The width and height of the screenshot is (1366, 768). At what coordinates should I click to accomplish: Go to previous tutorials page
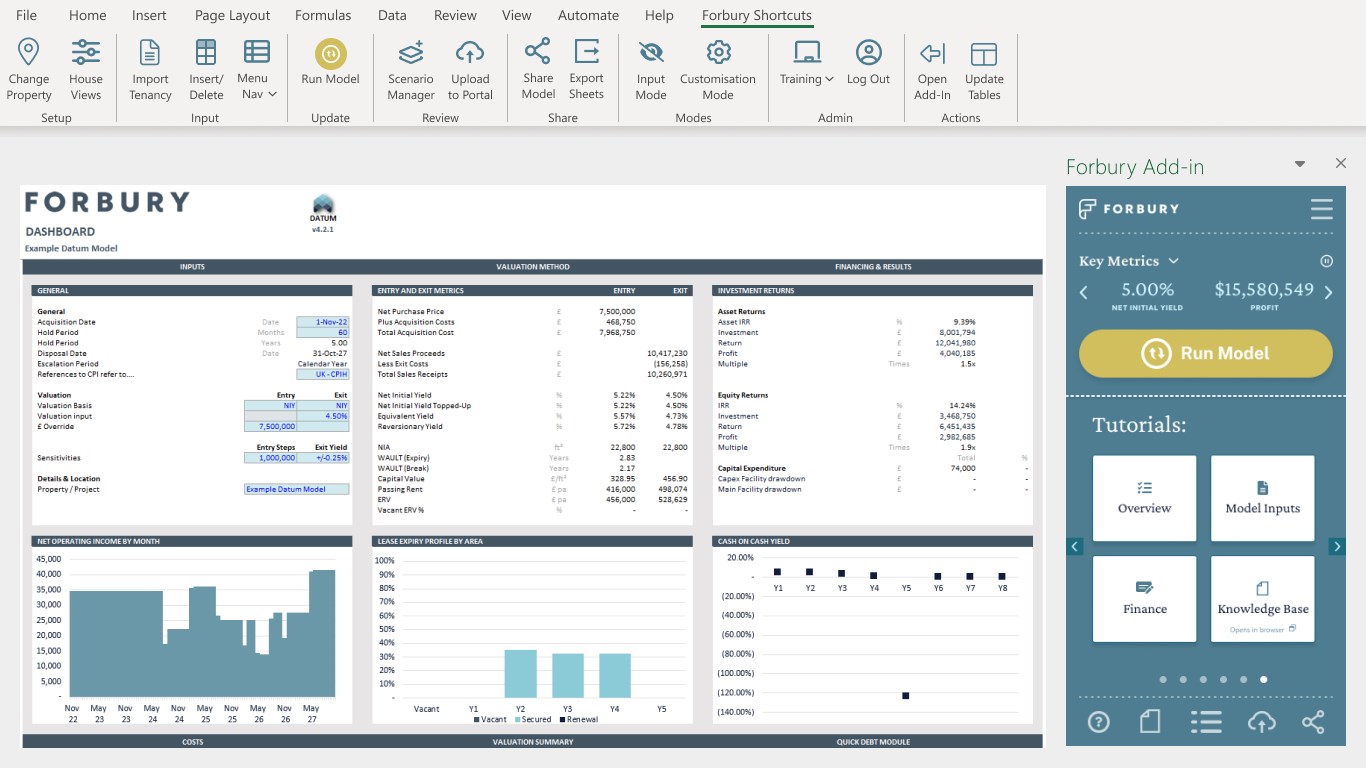click(1075, 546)
